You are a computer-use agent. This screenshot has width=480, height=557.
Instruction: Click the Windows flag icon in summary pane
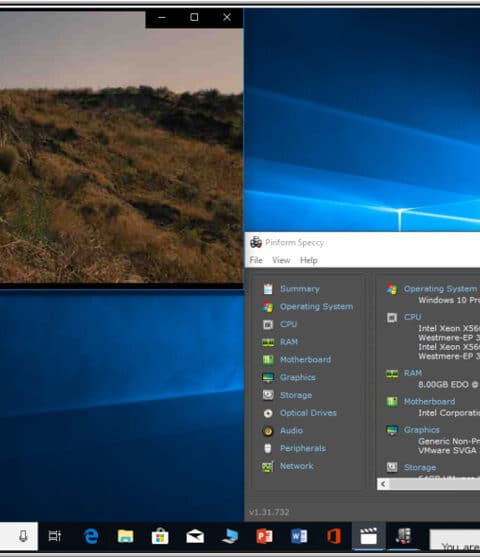point(392,289)
